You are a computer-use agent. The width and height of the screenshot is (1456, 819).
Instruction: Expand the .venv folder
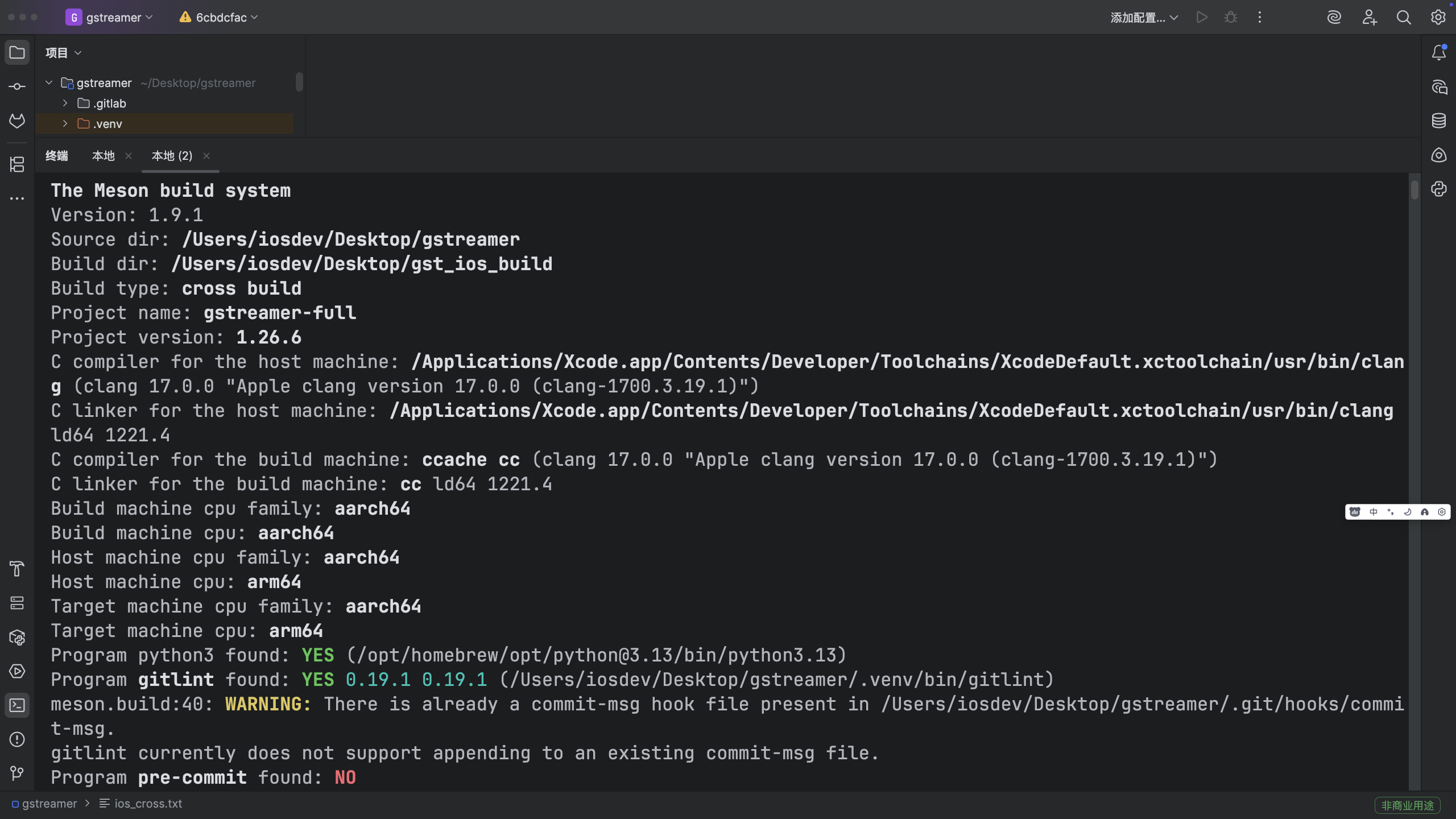click(x=65, y=124)
